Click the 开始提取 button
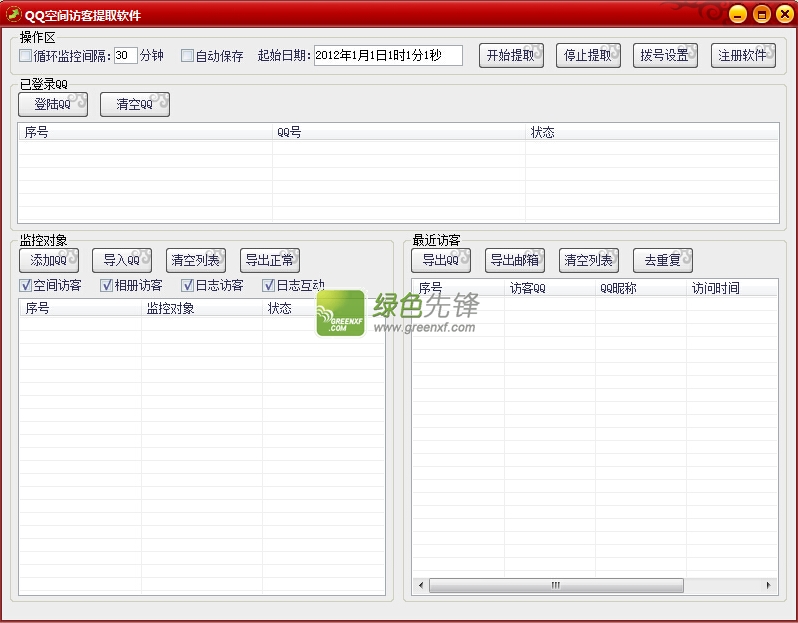The height and width of the screenshot is (623, 798). [x=511, y=55]
